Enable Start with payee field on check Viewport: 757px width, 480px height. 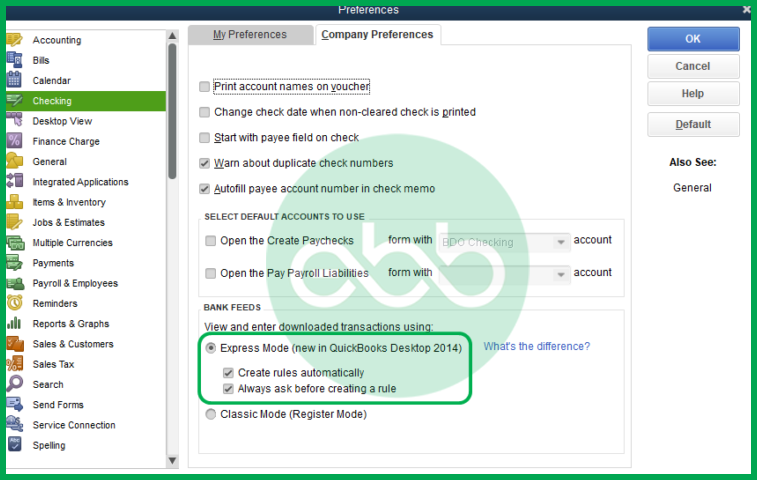click(204, 138)
